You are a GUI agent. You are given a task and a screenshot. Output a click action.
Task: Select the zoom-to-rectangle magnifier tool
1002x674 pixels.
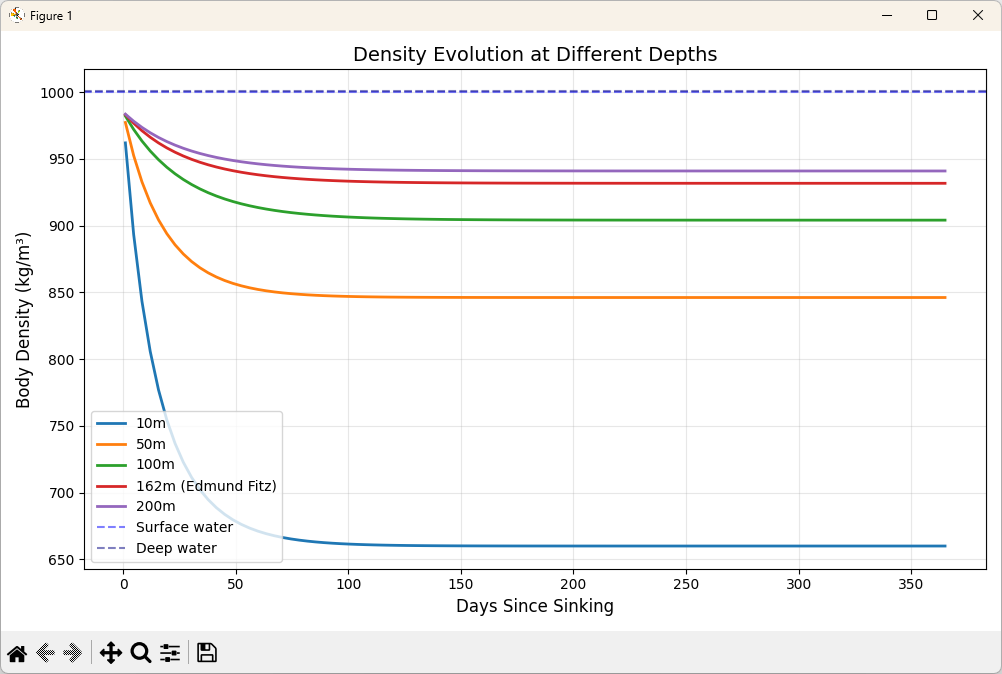point(139,652)
